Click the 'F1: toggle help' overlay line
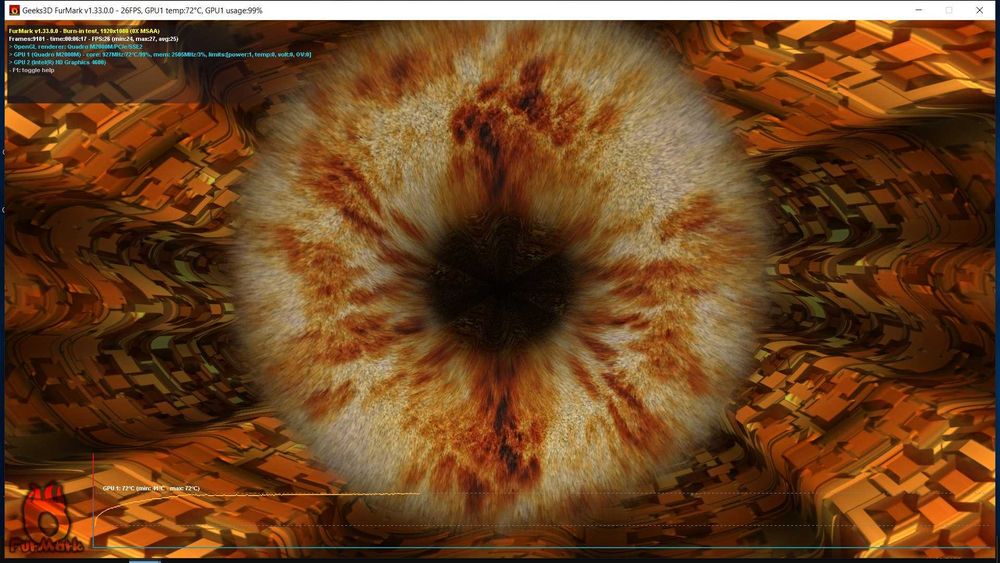The image size is (1000, 563). point(33,70)
